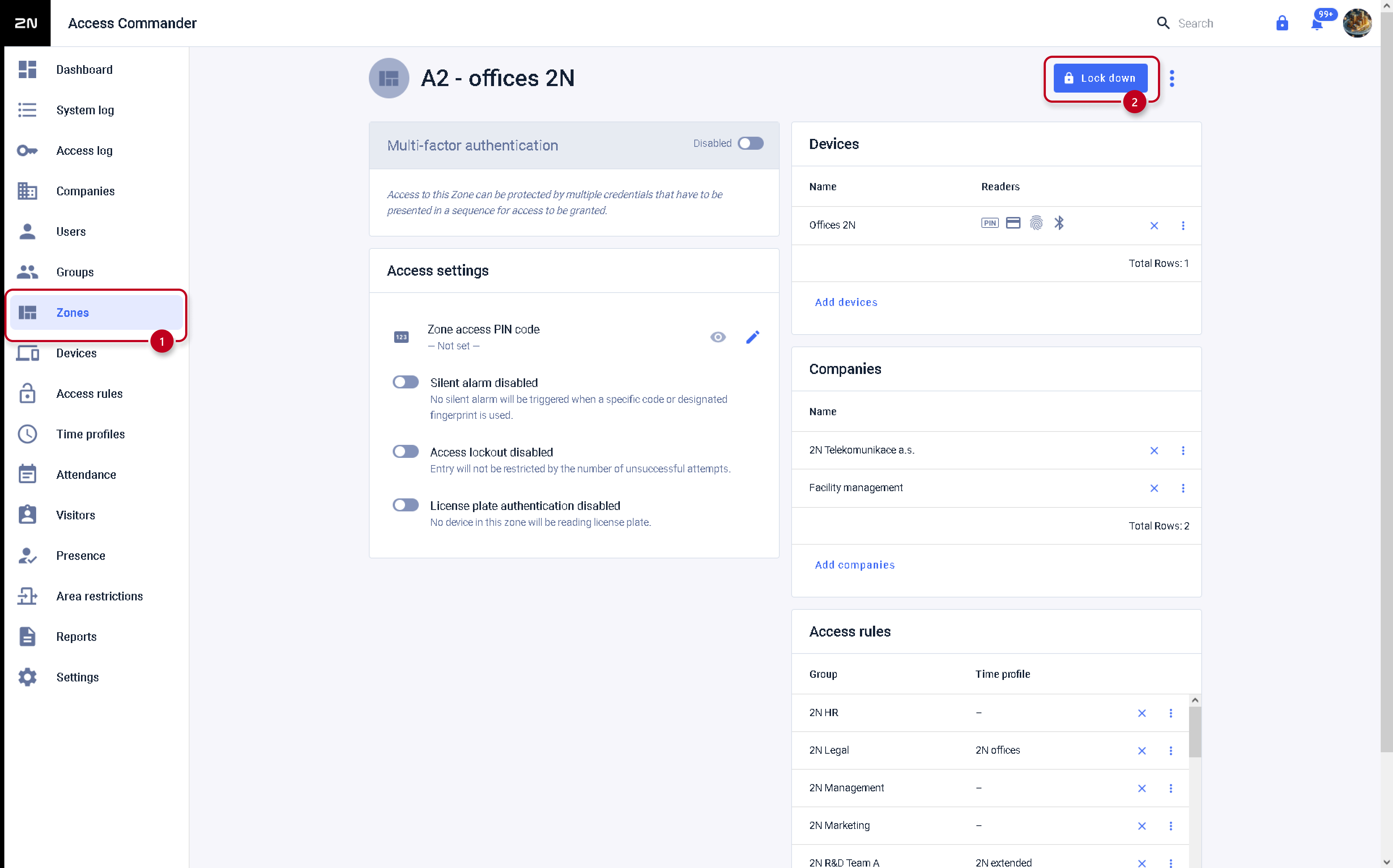The image size is (1393, 868).
Task: Open Time profiles in sidebar
Action: pos(97,434)
